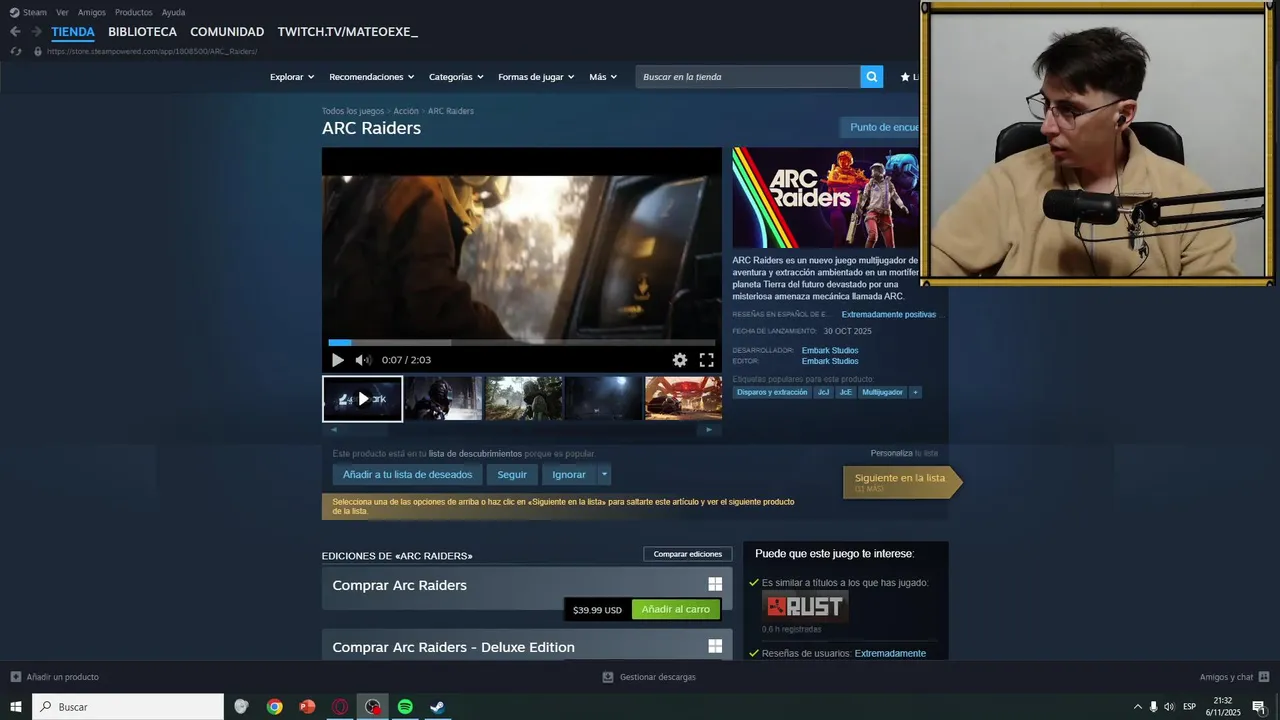
Task: Open developer Embark Studios link
Action: point(830,350)
